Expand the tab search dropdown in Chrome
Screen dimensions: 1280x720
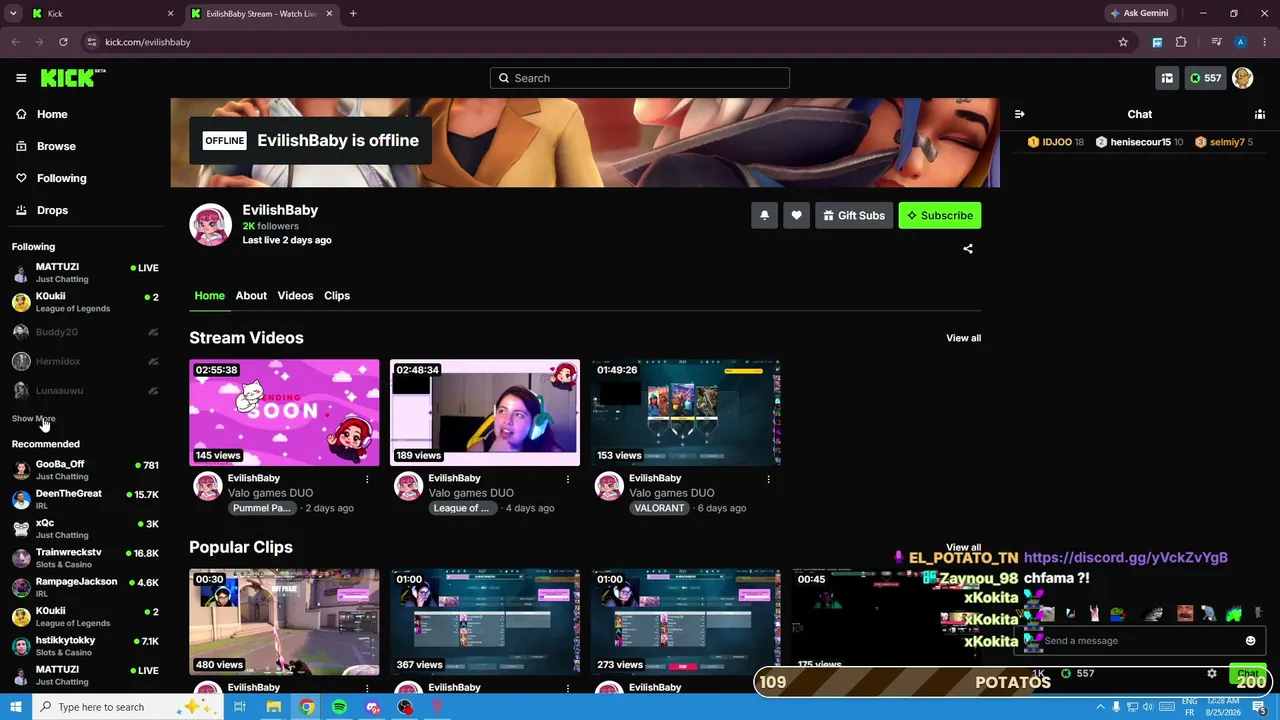coord(13,14)
